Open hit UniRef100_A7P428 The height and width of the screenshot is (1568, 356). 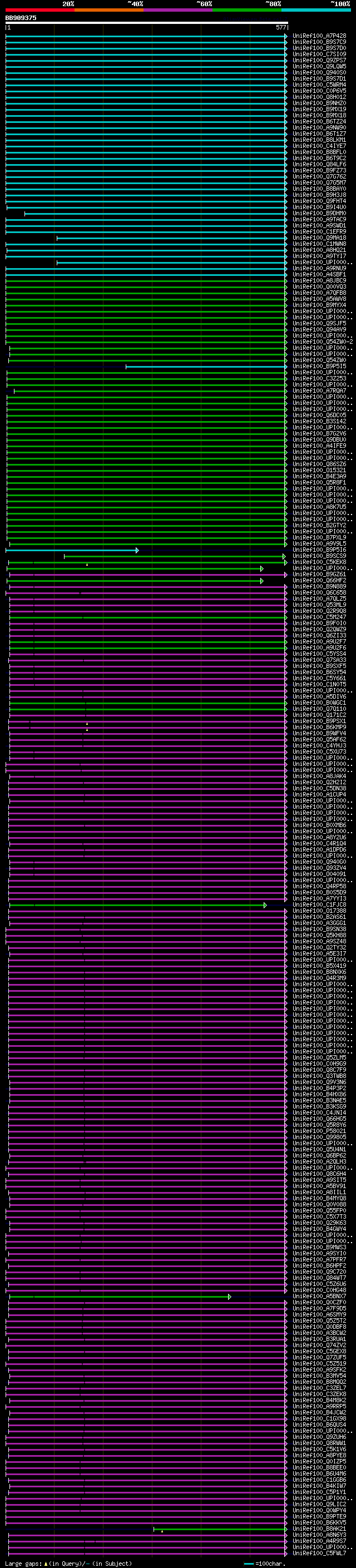319,36
